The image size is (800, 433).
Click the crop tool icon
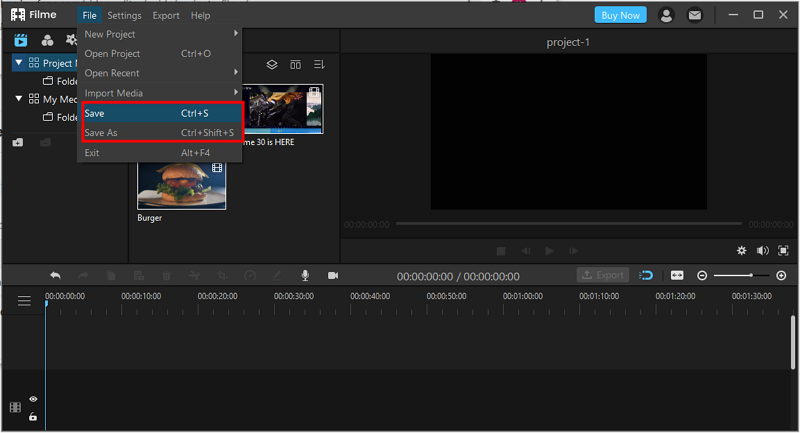(x=222, y=276)
